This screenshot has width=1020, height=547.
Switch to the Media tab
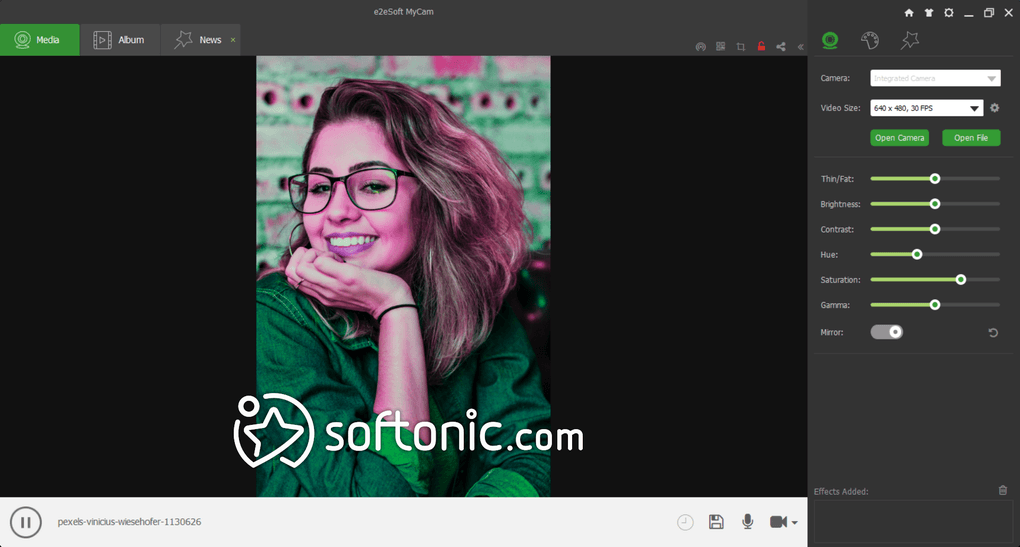[40, 40]
